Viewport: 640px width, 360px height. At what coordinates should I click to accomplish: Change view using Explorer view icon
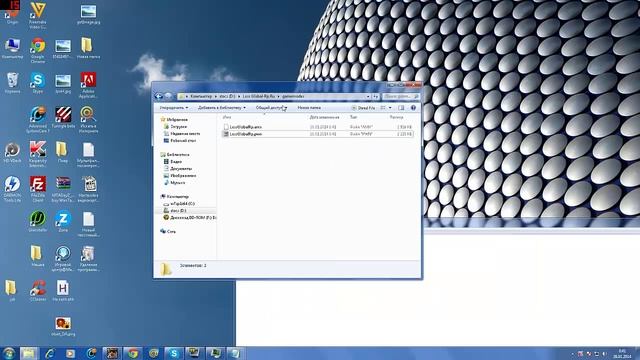[x=383, y=108]
